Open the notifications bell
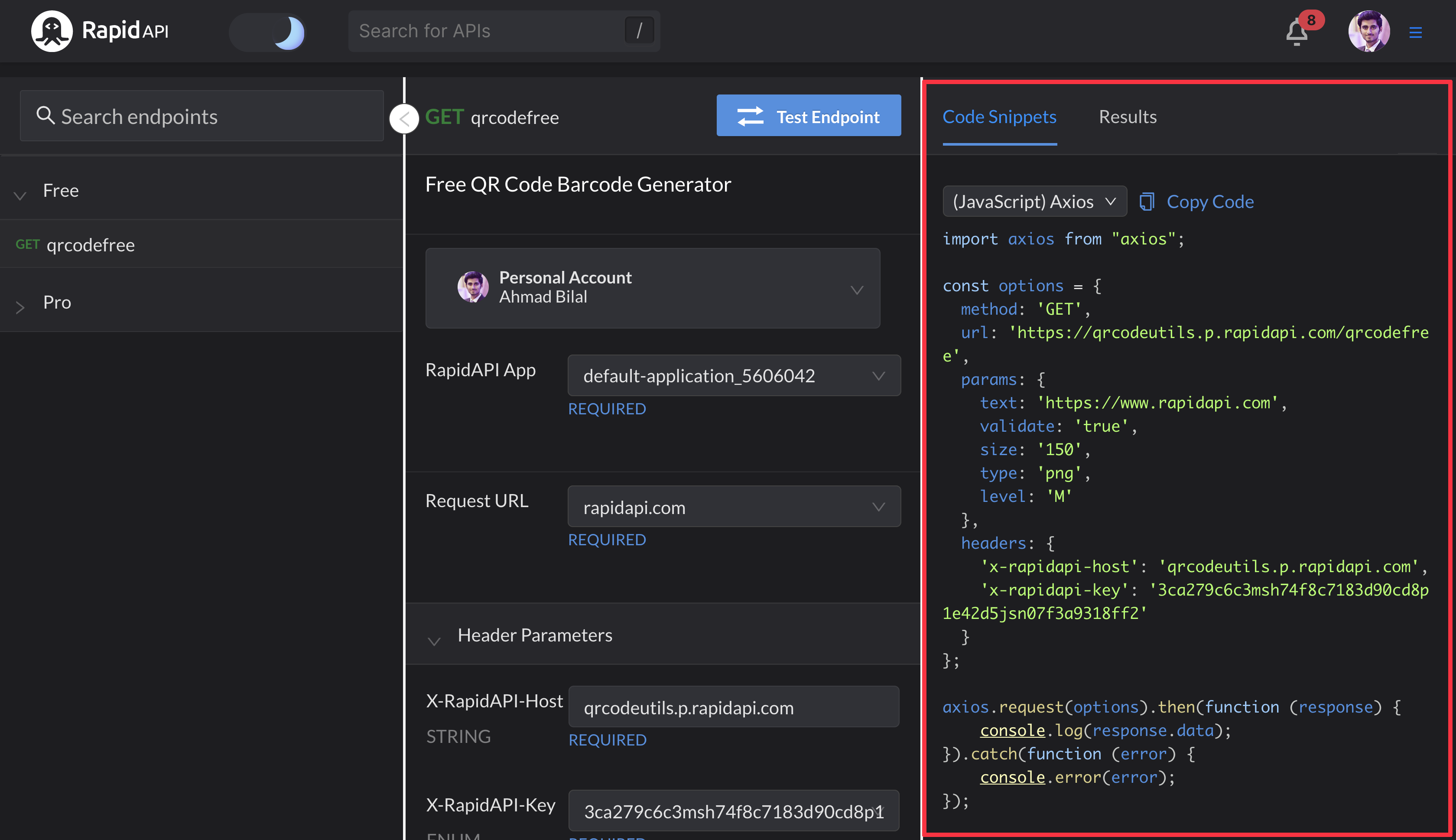This screenshot has height=840, width=1456. coord(1296,33)
